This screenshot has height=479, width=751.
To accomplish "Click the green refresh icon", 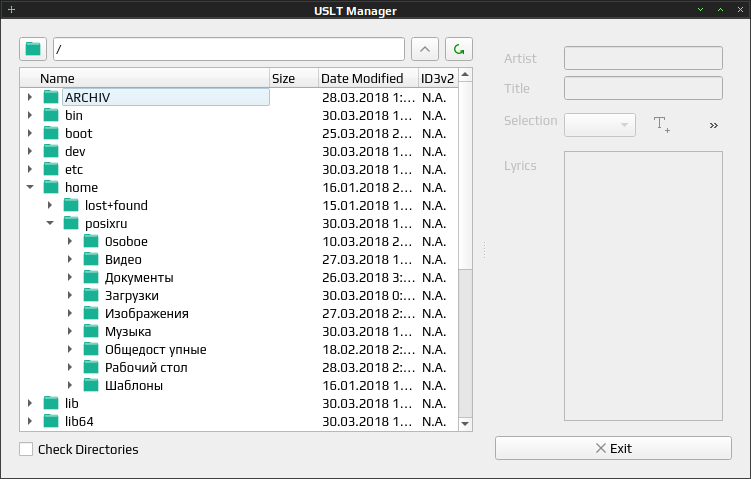I will (459, 49).
